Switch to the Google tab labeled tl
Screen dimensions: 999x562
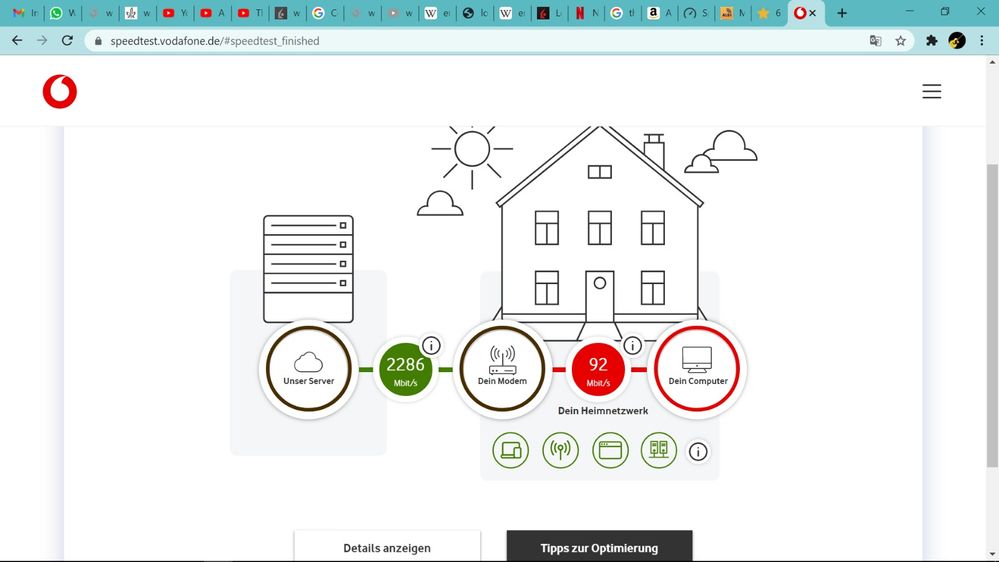624,13
